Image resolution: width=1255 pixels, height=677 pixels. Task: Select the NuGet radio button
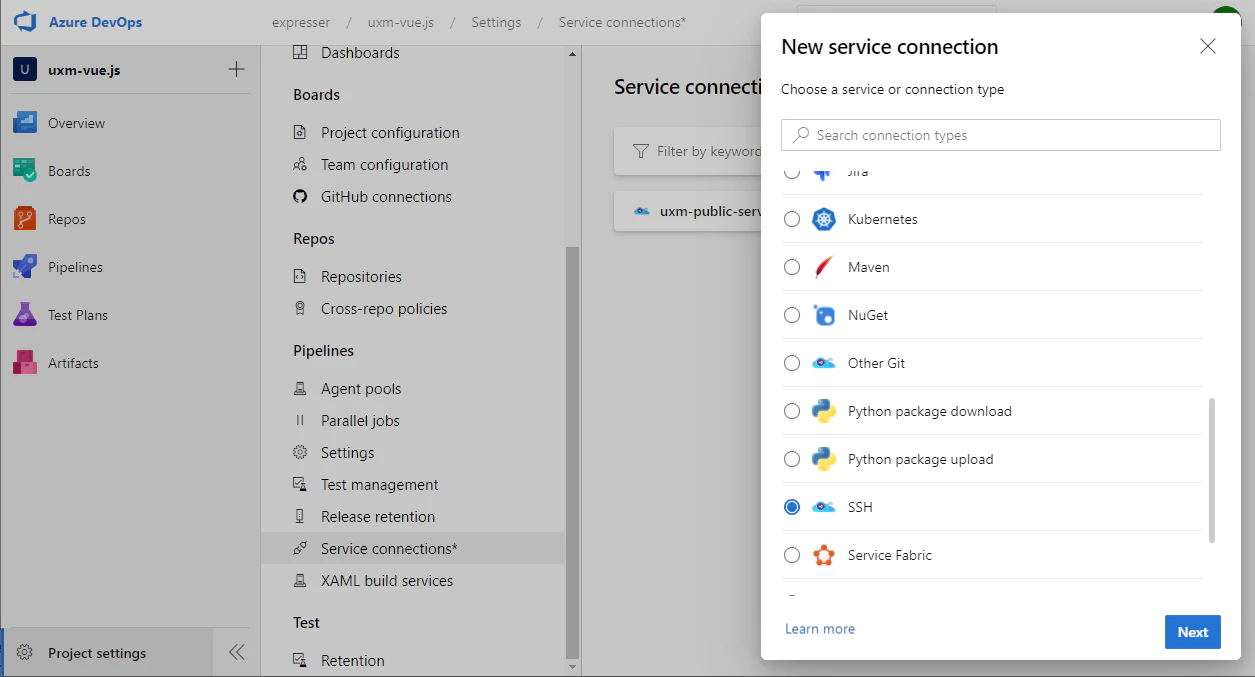pyautogui.click(x=792, y=315)
